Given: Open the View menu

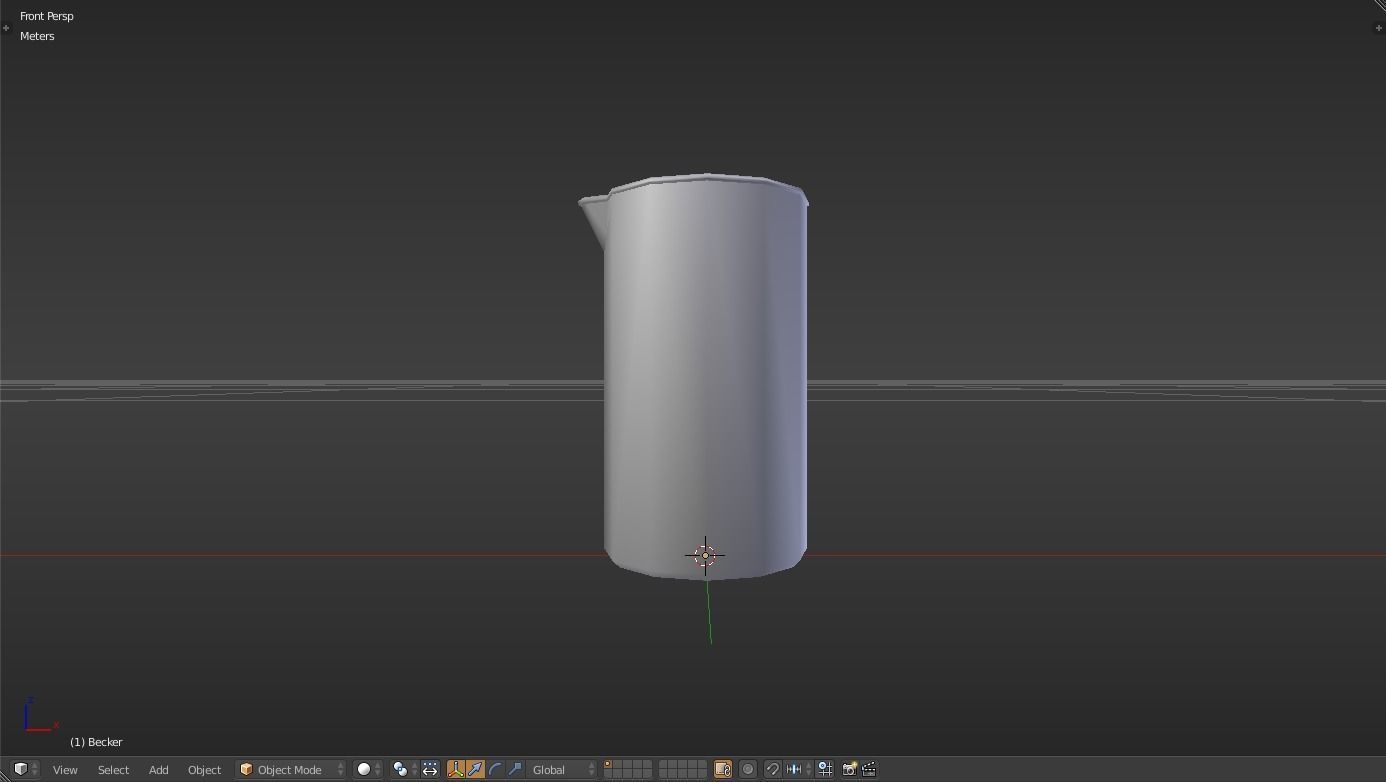Looking at the screenshot, I should [x=65, y=769].
